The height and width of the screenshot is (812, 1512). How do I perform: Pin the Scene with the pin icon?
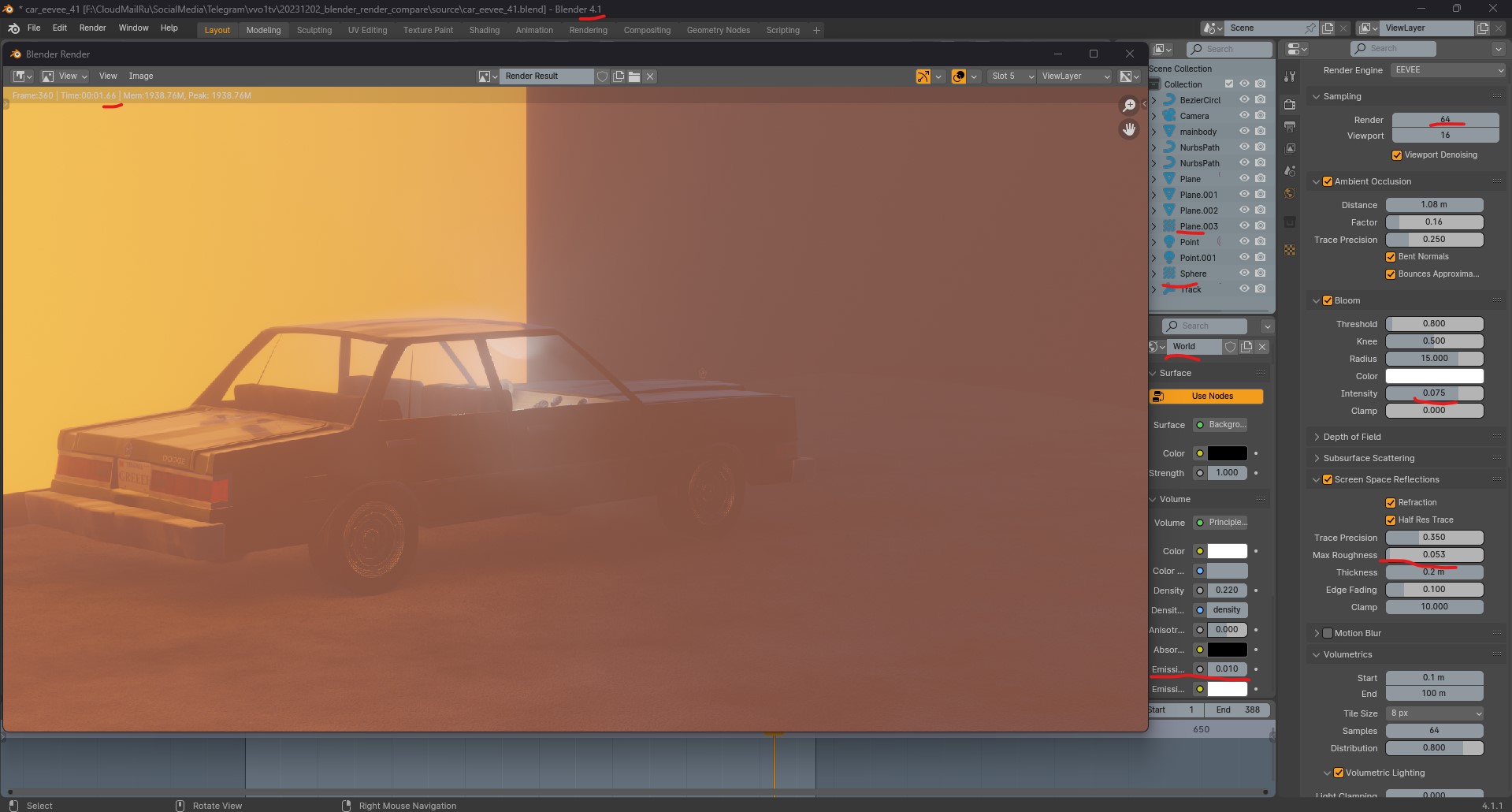[x=1310, y=28]
